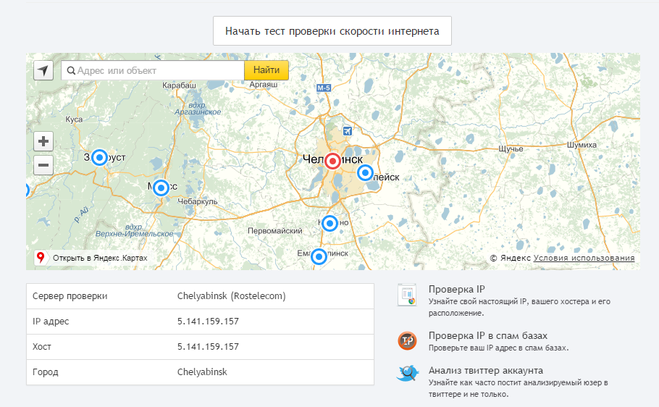Image resolution: width=659 pixels, height=407 pixels.
Task: Zoom out with the map minus button
Action: tap(43, 165)
